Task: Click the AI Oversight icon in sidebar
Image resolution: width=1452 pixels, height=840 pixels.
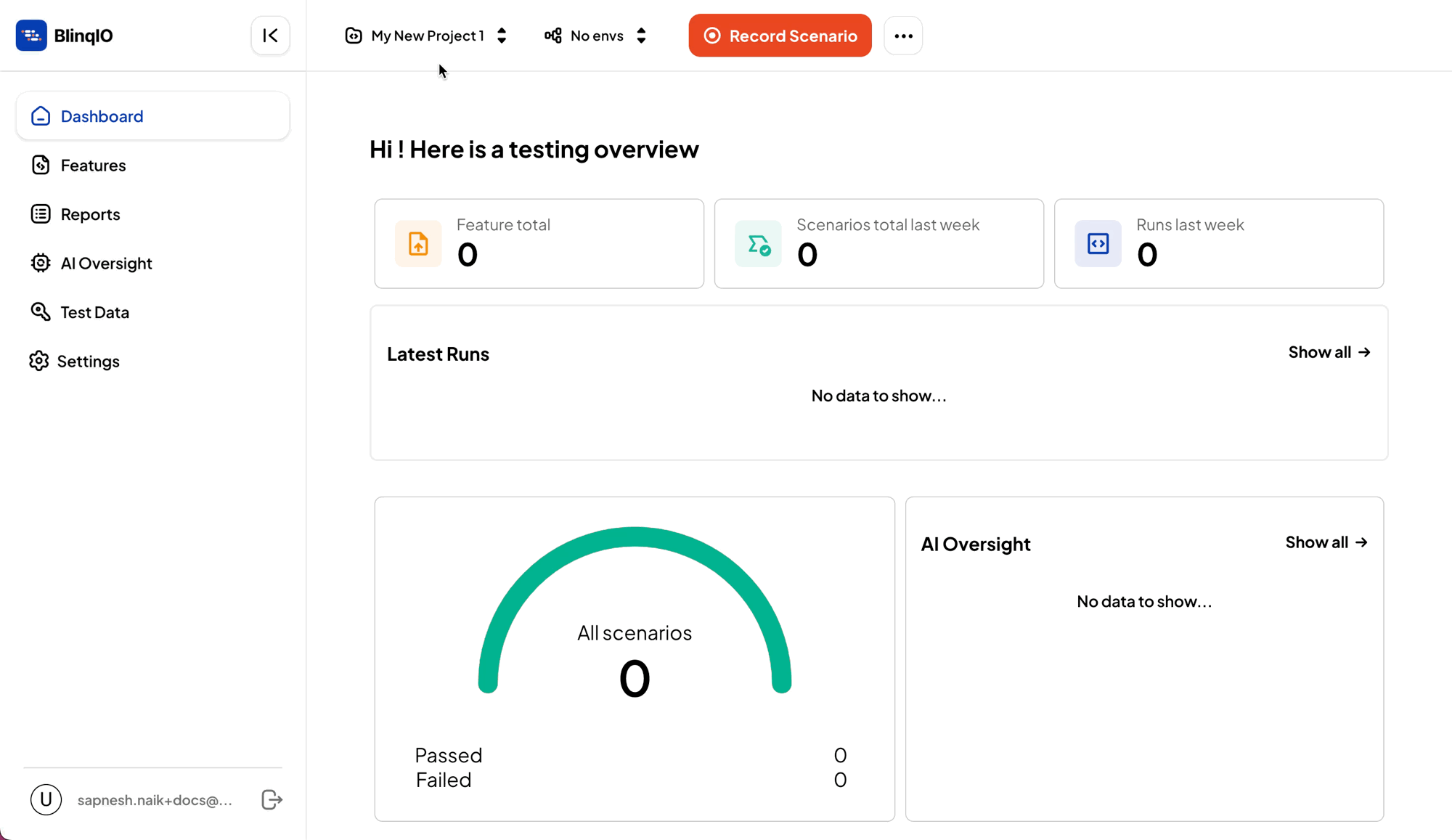Action: click(x=40, y=263)
